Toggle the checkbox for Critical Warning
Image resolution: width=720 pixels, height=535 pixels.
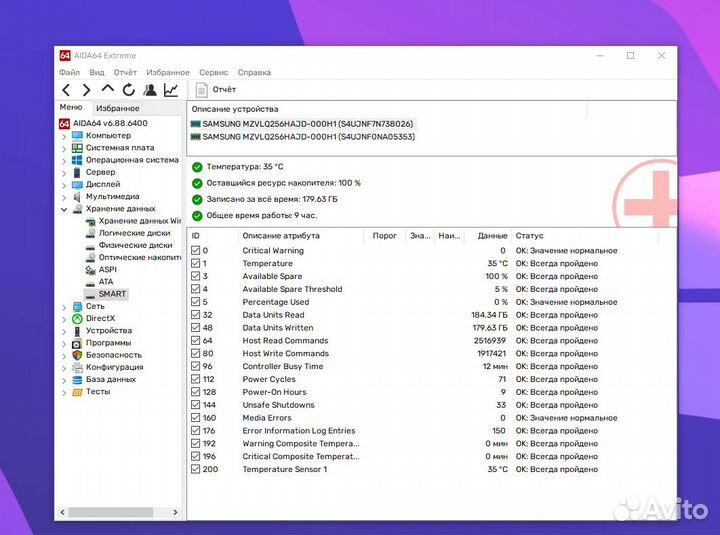pos(195,250)
